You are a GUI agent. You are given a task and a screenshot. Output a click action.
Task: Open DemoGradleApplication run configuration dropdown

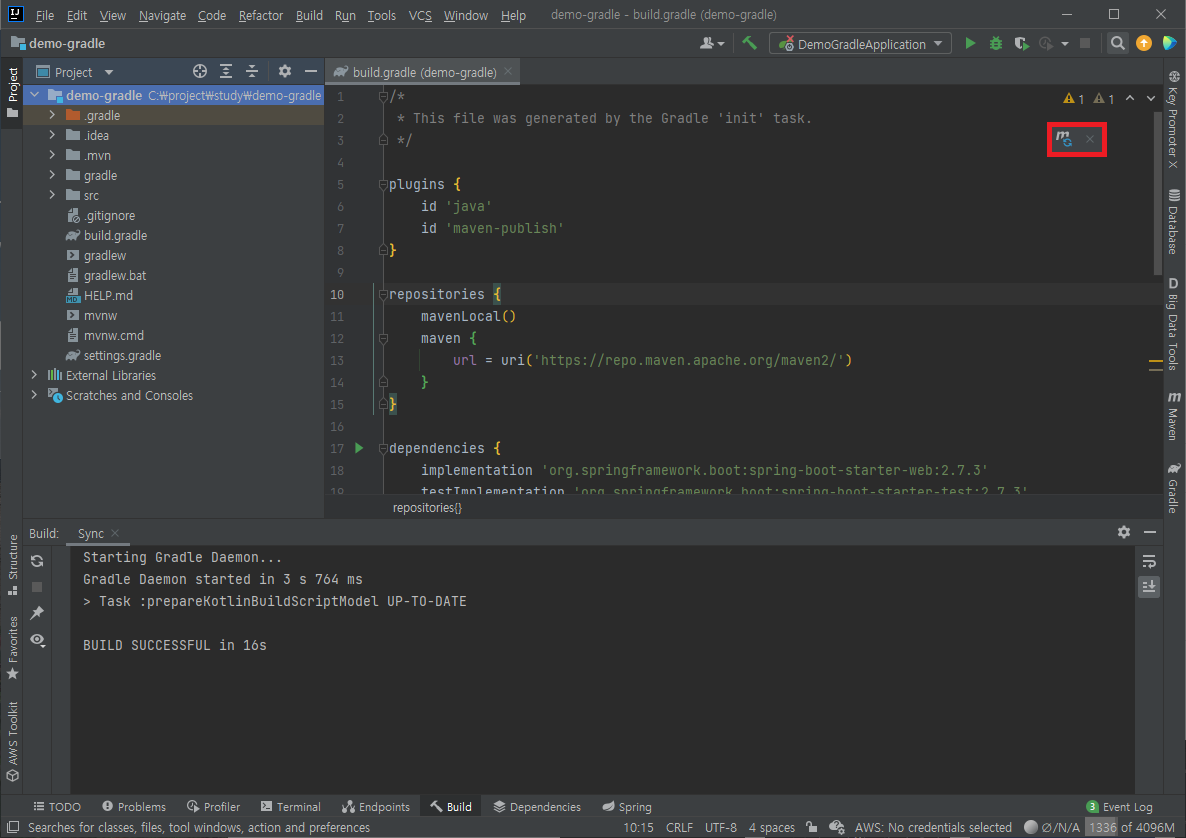coord(859,44)
